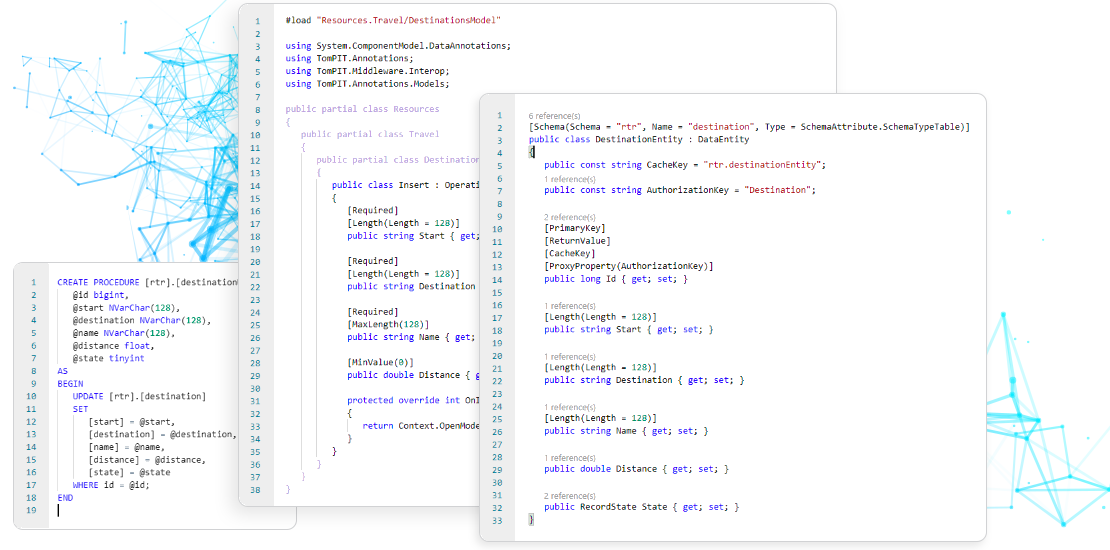
Task: Click "2 reference(s)" above the PrimaryKey attribute
Action: (x=570, y=217)
